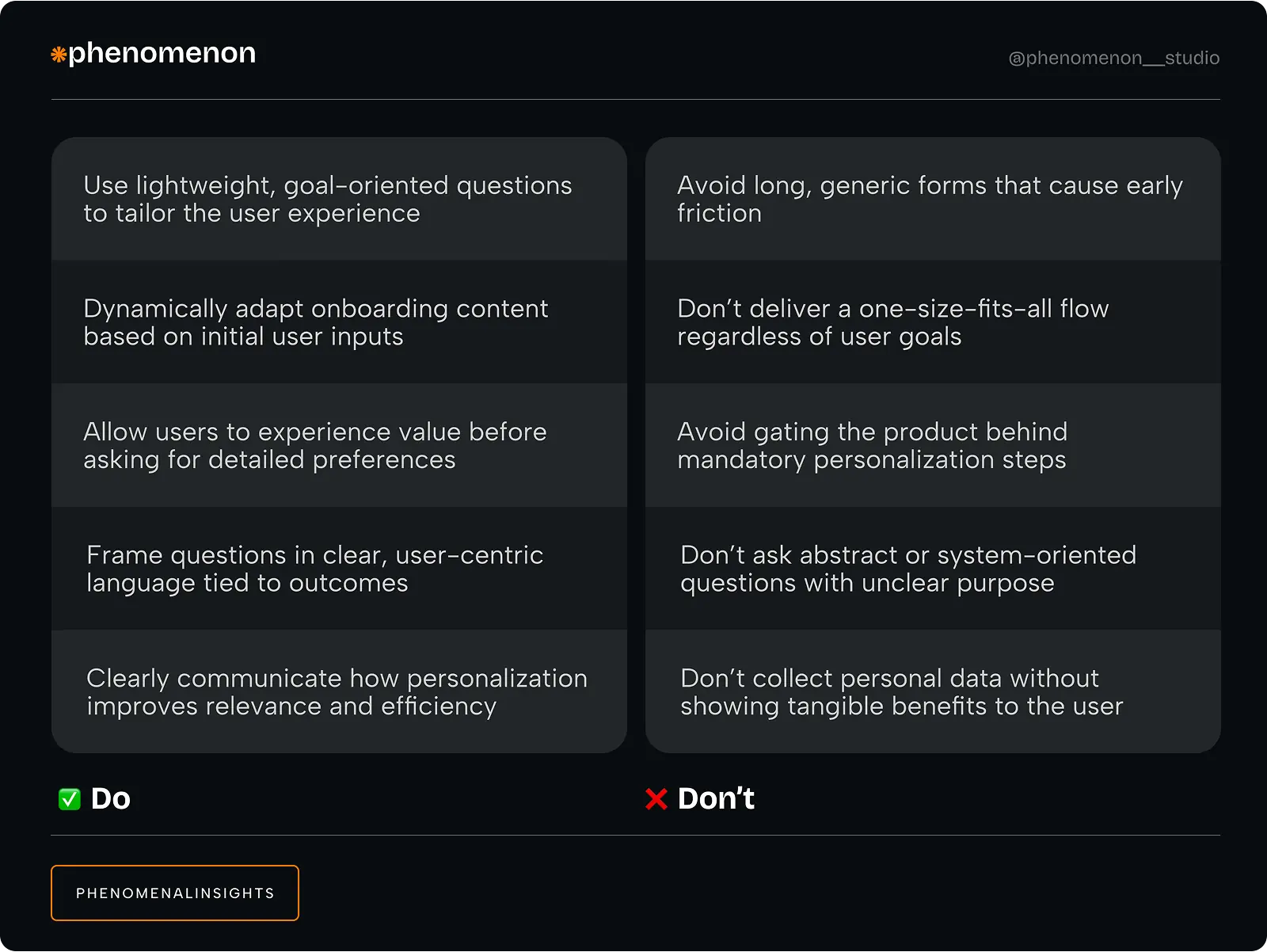This screenshot has width=1267, height=952.
Task: Click the bold "Do" column label
Action: point(111,798)
